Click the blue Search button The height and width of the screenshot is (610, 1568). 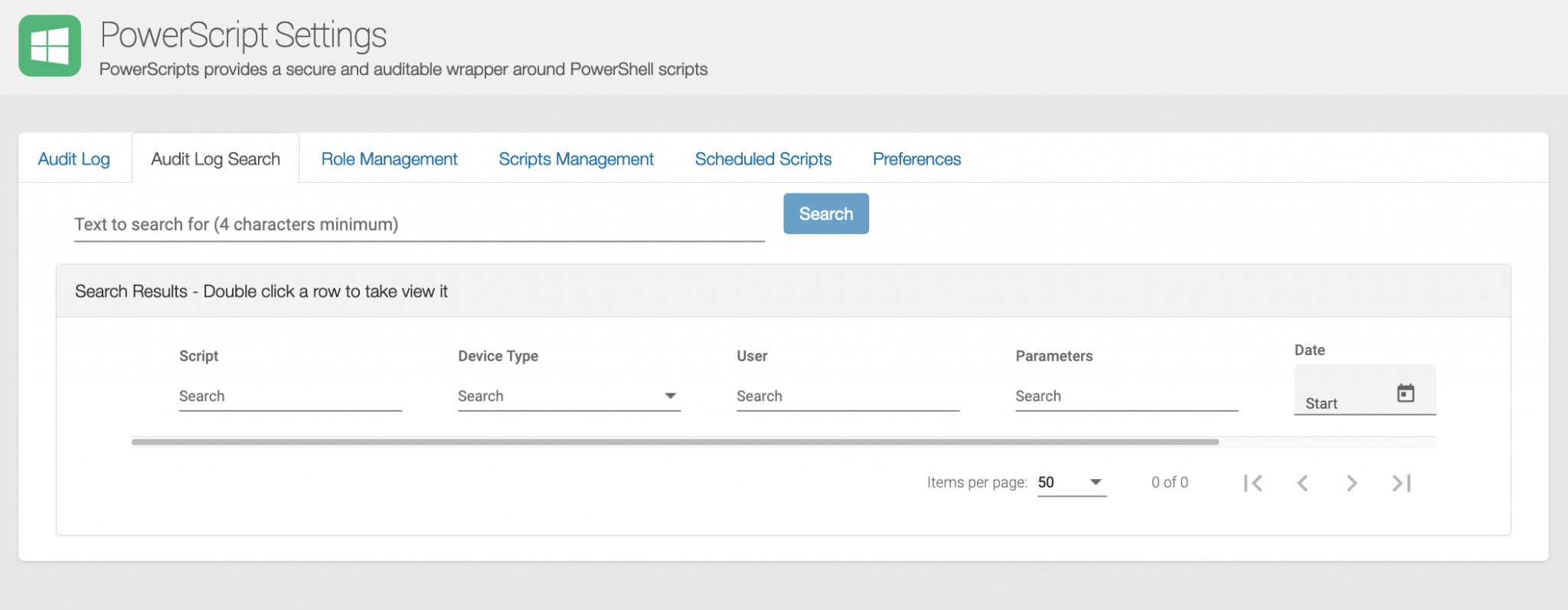click(826, 214)
